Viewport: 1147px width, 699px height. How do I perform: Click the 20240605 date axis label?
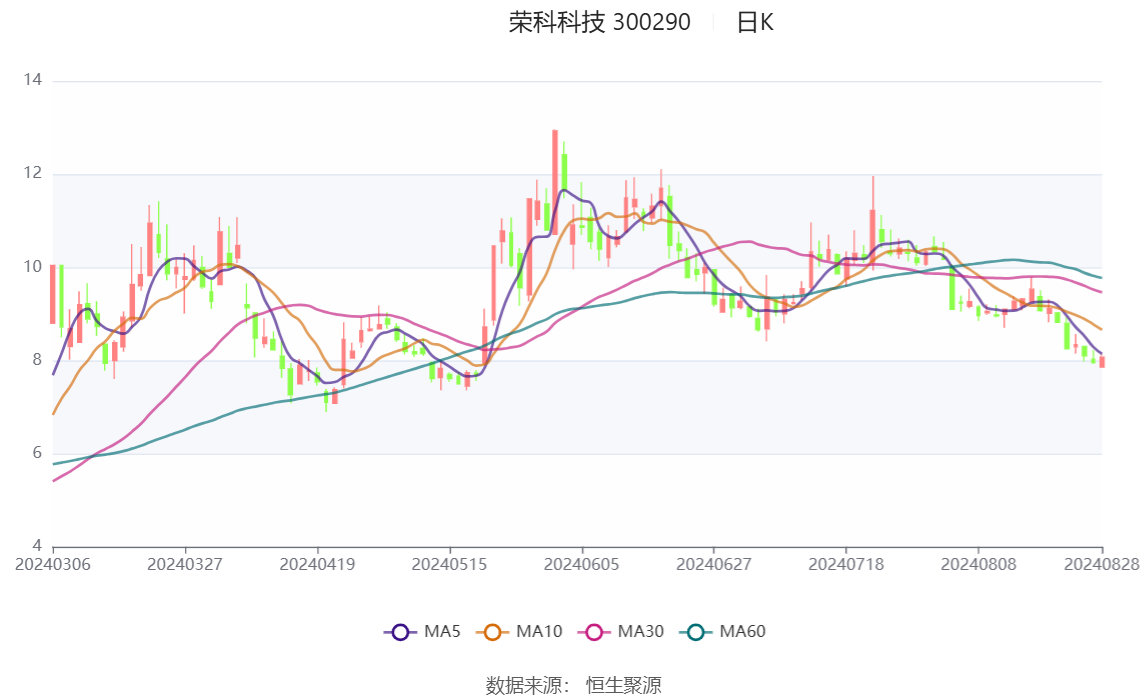pyautogui.click(x=582, y=564)
